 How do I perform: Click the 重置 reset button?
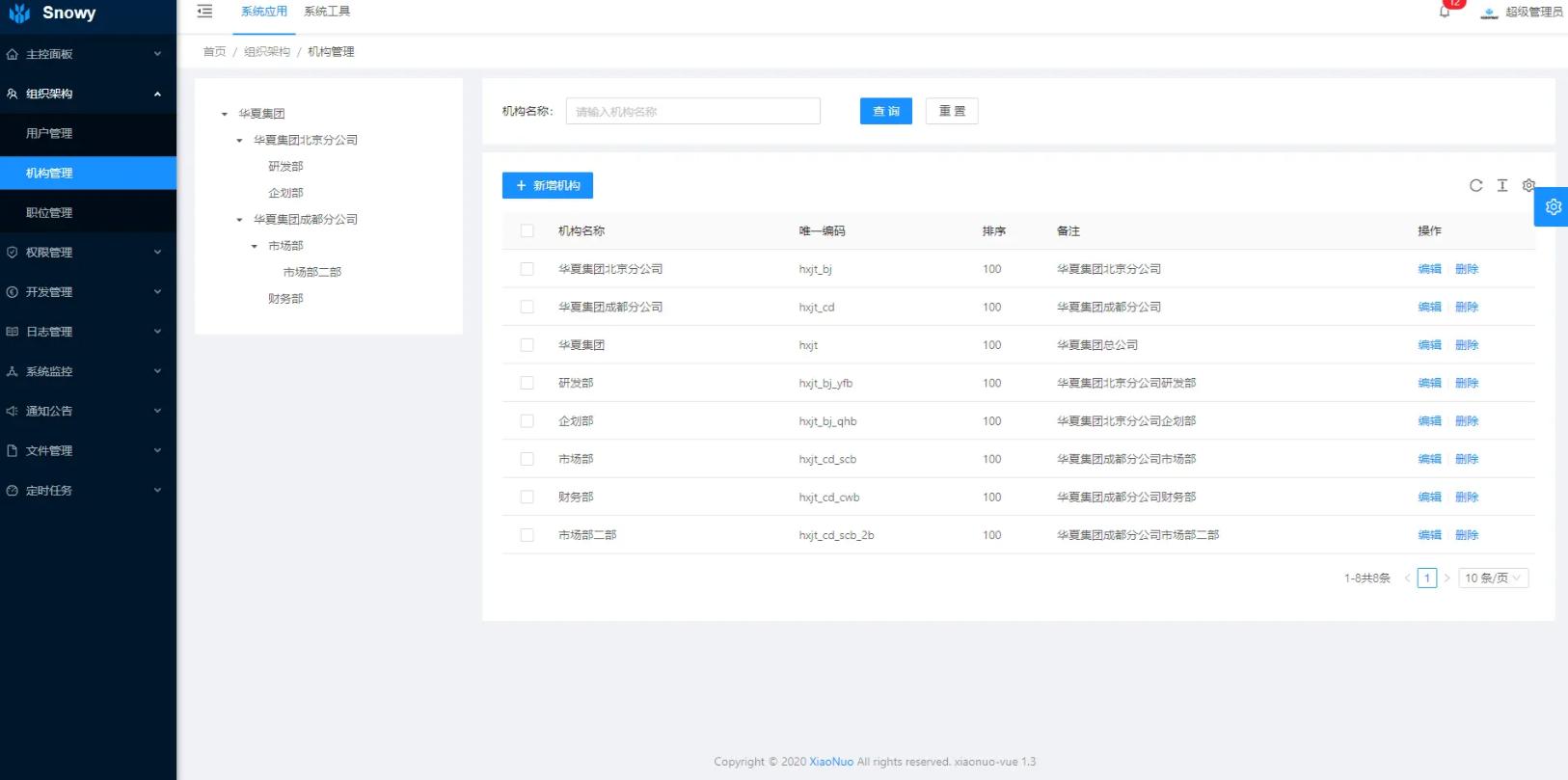[x=952, y=111]
